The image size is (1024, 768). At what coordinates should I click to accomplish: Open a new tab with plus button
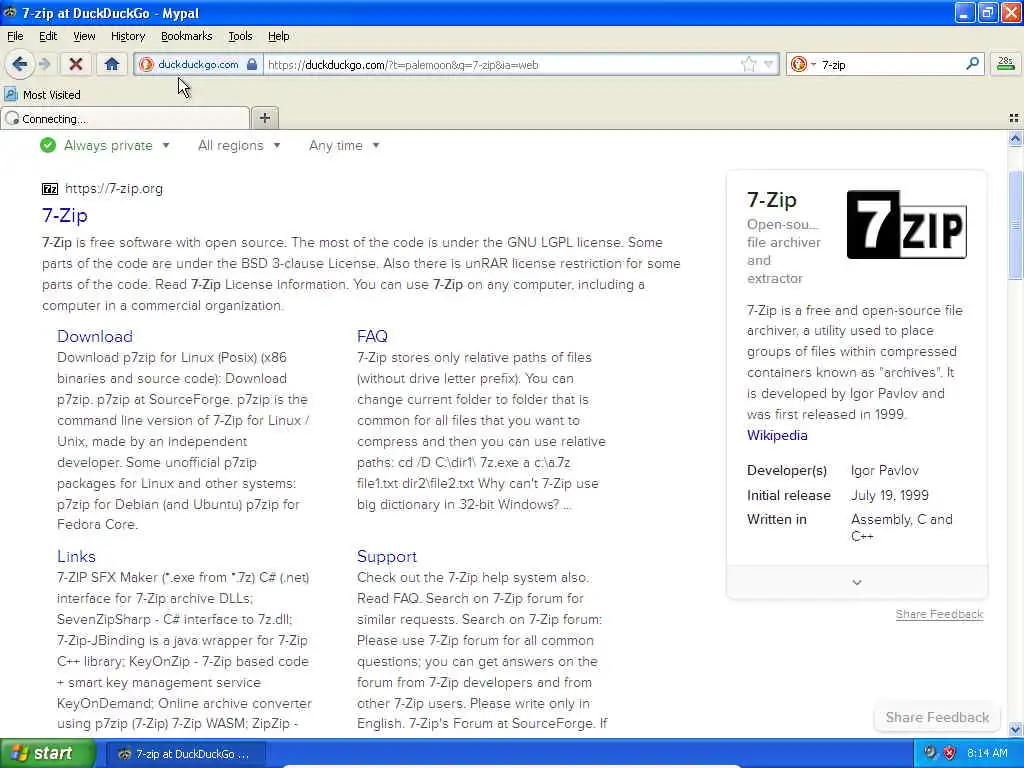pos(264,118)
